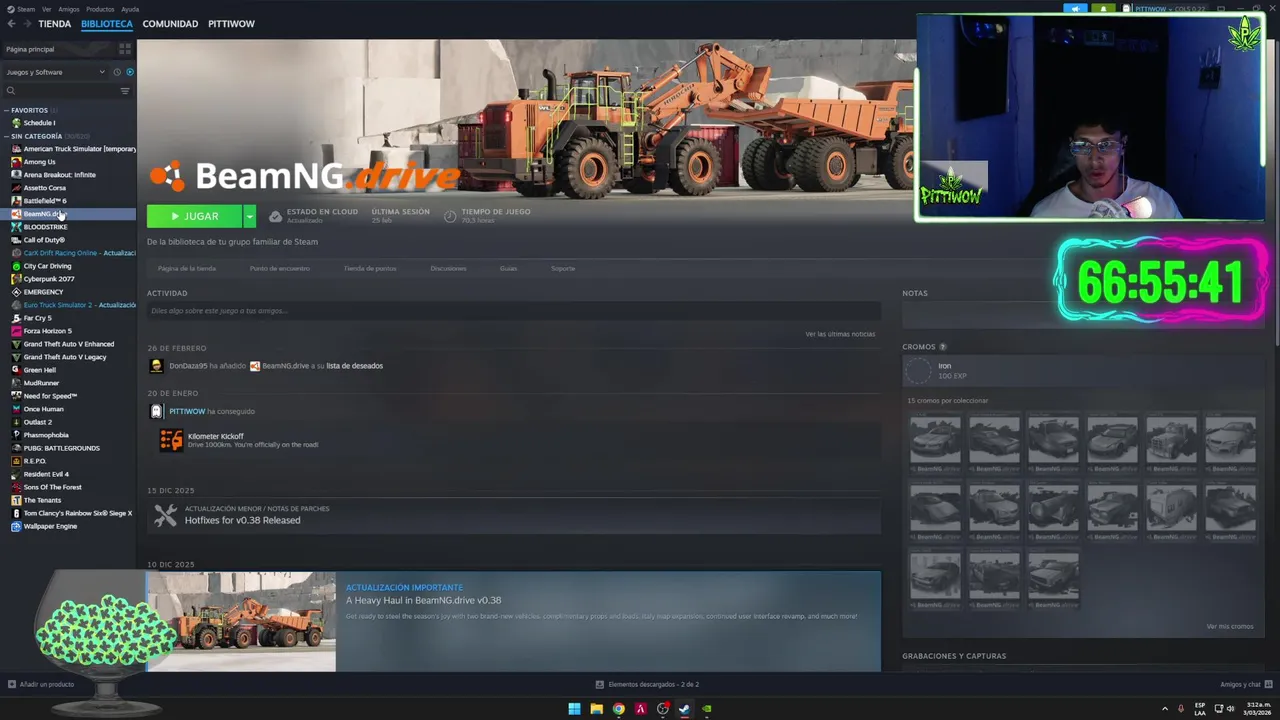Select Cyberpunk 2077 in library list
1280x720 pixels.
tap(48, 279)
